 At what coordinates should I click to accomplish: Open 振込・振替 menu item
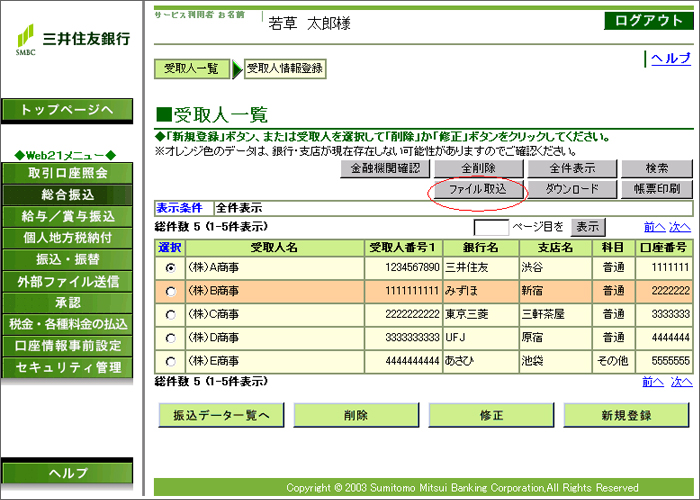(67, 259)
